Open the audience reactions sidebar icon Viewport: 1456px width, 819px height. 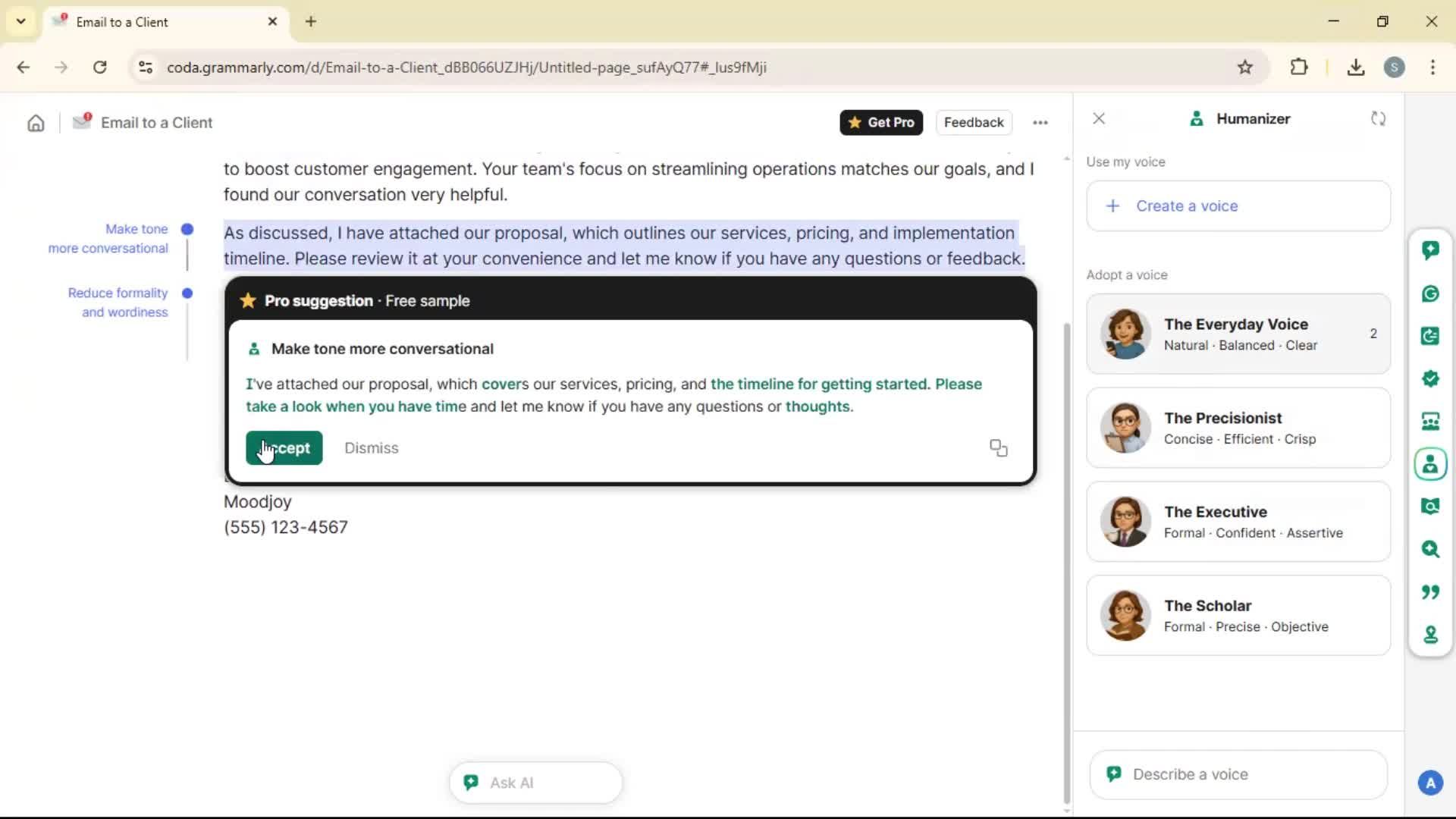(1430, 422)
